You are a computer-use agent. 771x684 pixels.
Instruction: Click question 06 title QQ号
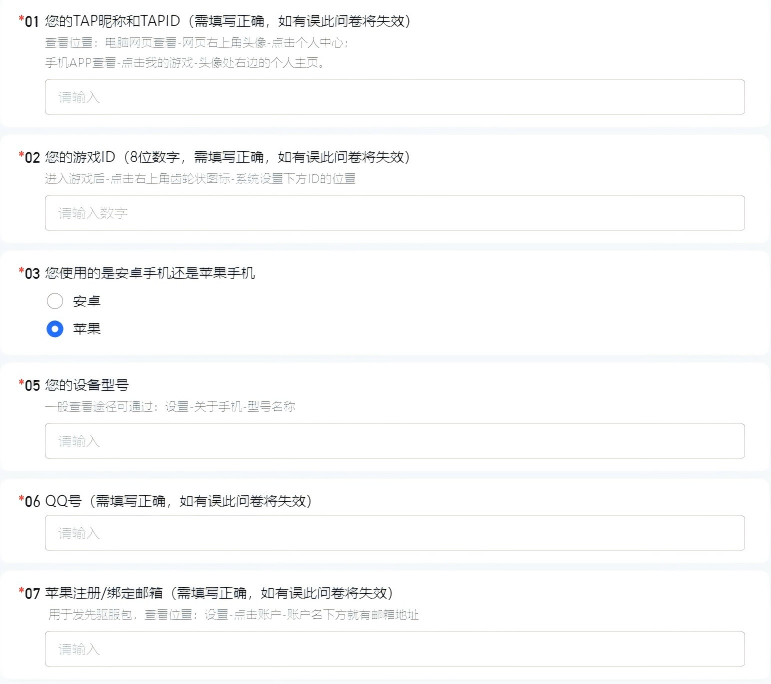[178, 501]
